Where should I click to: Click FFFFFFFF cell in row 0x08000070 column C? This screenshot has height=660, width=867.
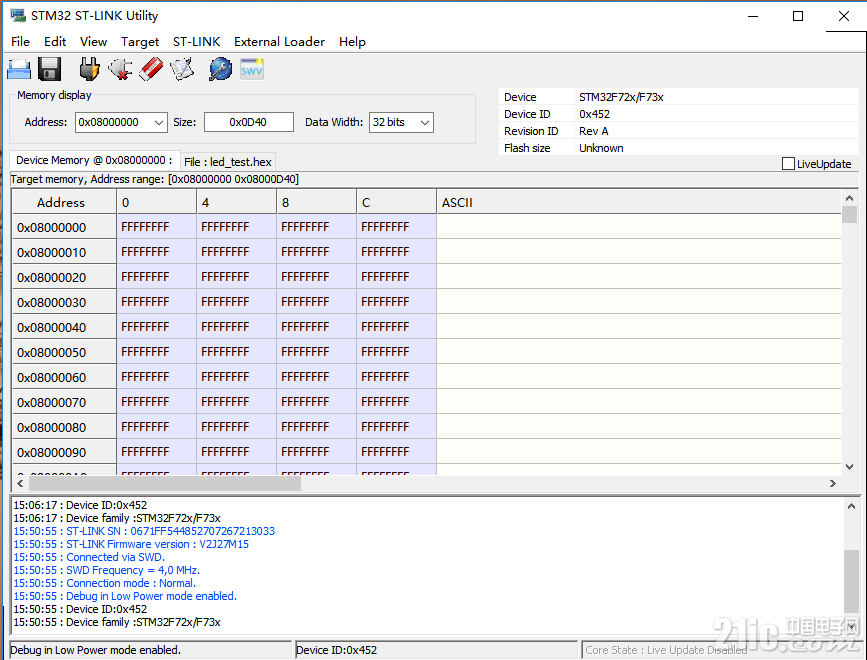396,402
